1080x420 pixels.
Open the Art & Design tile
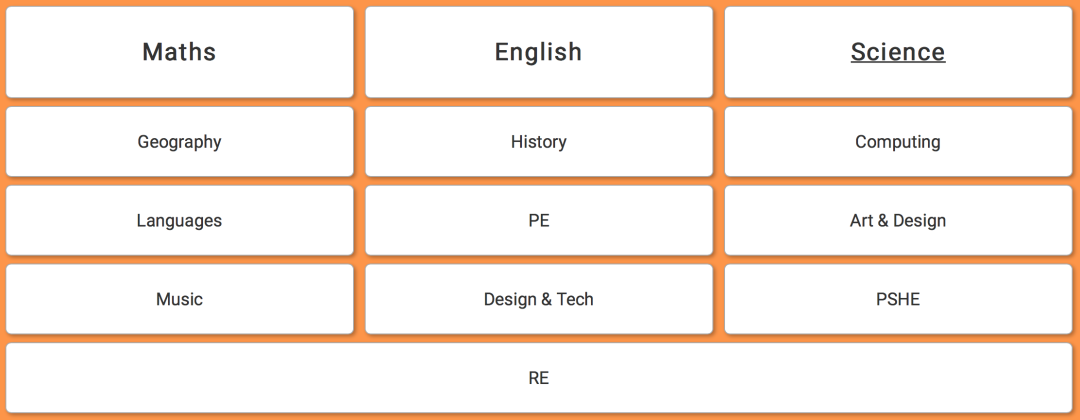coord(897,220)
